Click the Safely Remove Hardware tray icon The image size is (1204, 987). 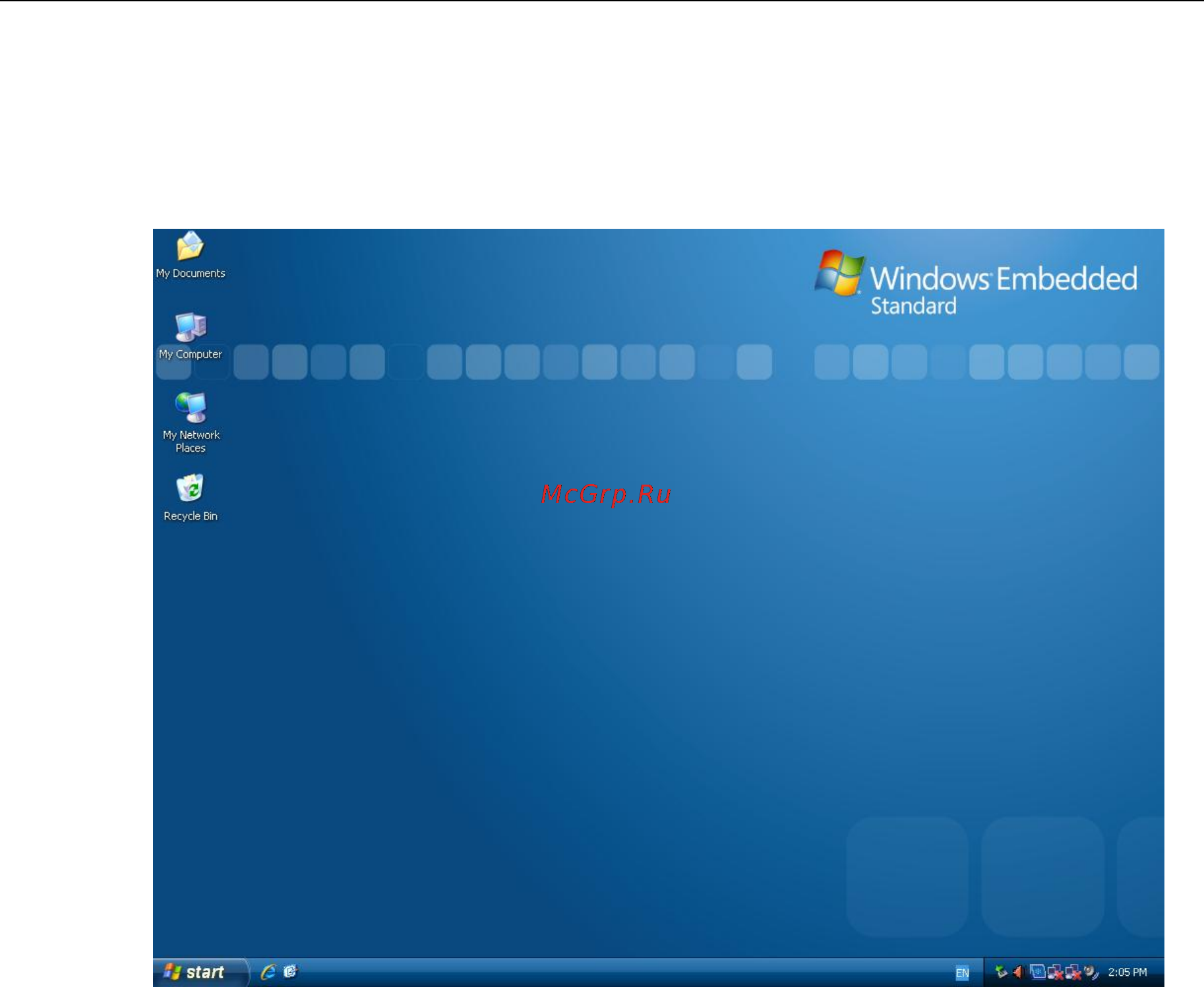[x=1001, y=972]
